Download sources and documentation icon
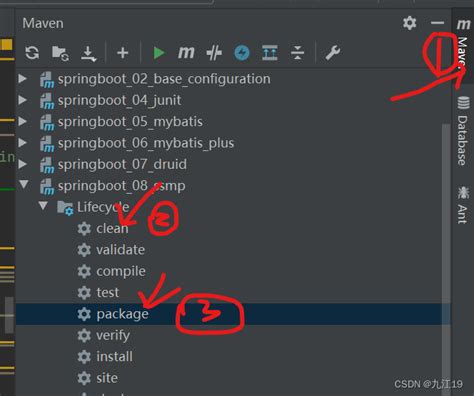The image size is (474, 396). pyautogui.click(x=88, y=53)
